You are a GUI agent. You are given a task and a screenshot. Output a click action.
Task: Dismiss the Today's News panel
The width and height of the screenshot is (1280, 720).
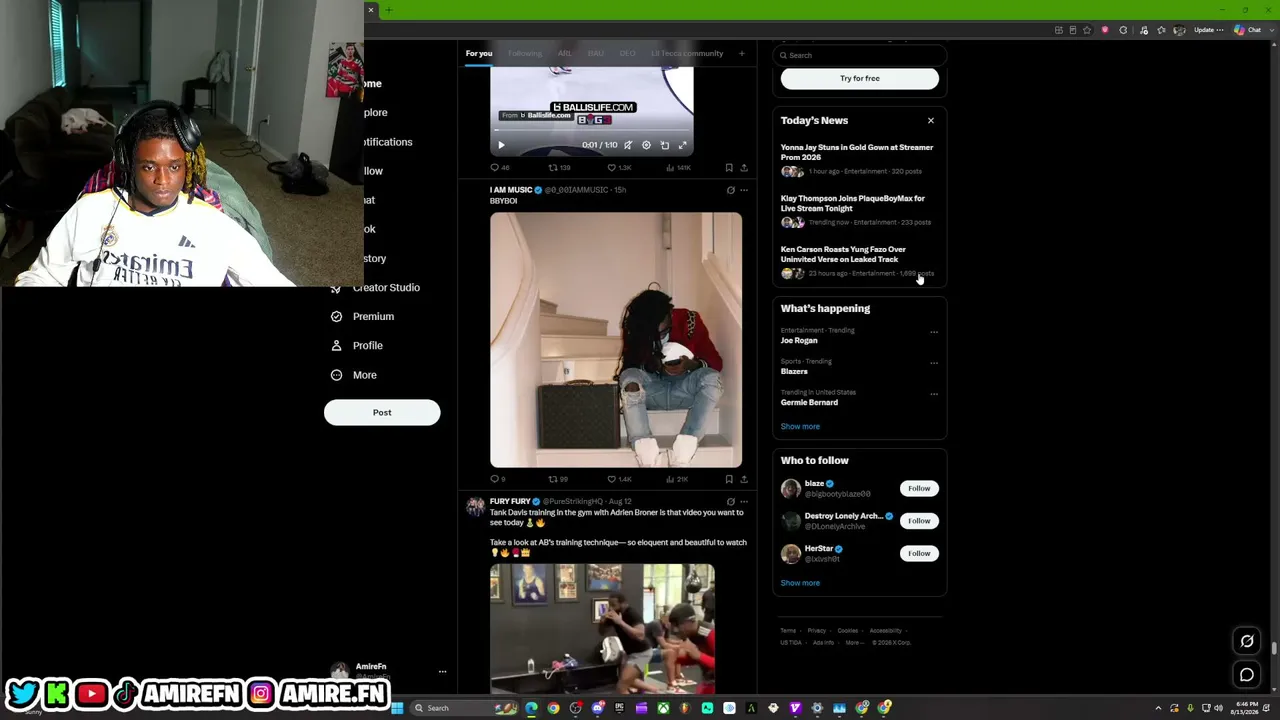point(930,121)
